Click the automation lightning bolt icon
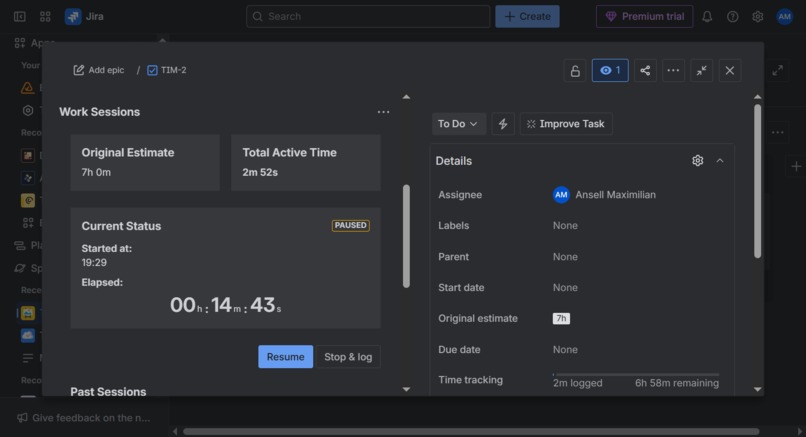Screen dimensions: 806x437 pos(503,124)
